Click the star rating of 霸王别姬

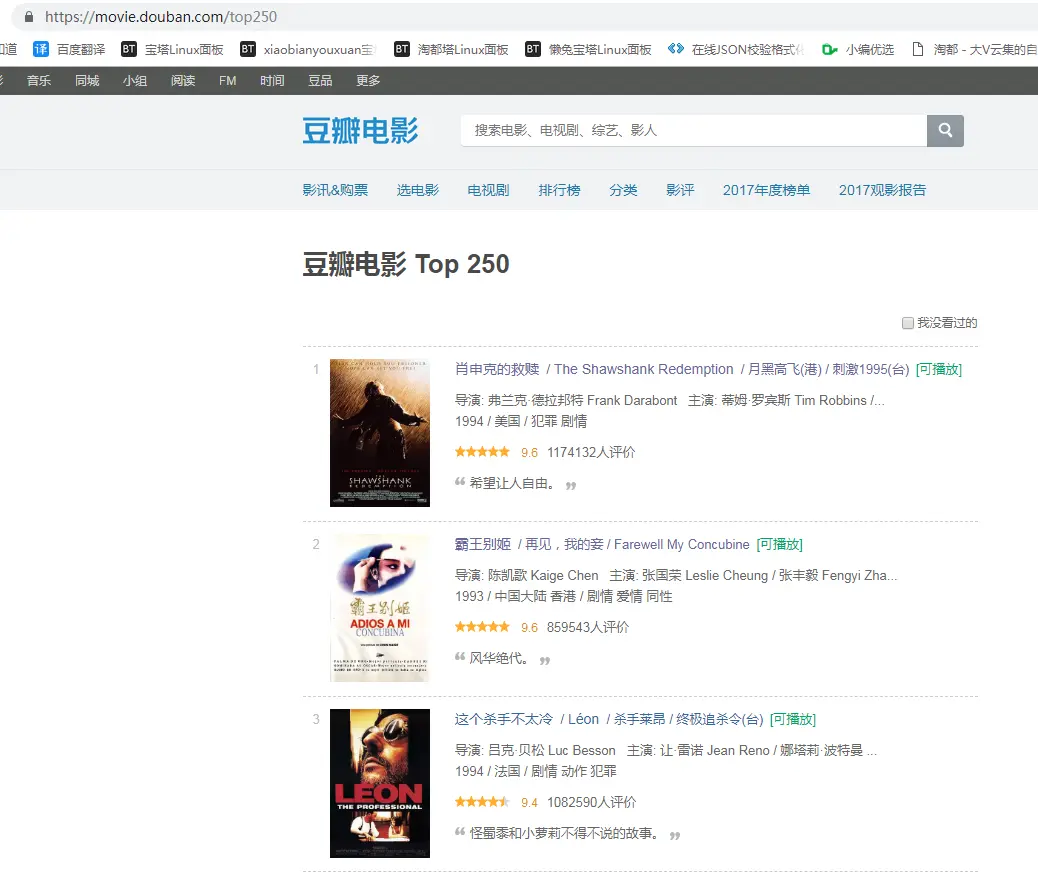(x=482, y=627)
